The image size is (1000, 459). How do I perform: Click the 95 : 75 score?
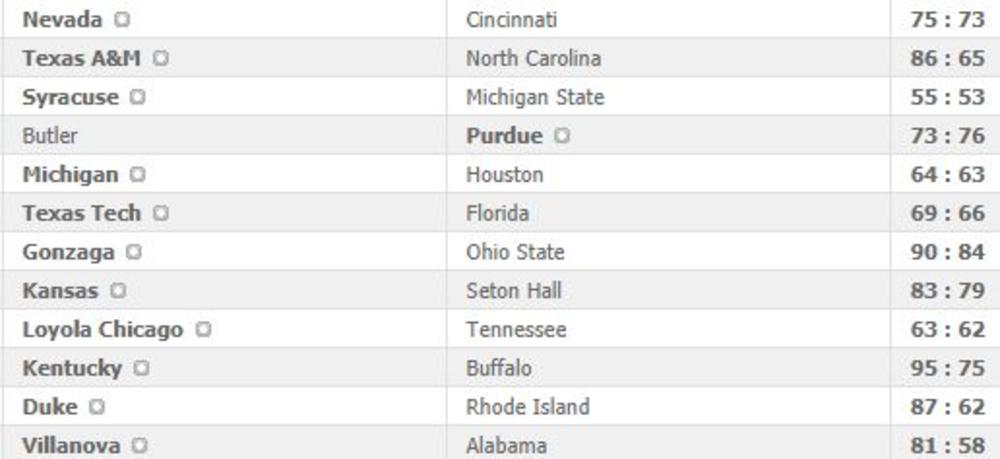tap(947, 369)
